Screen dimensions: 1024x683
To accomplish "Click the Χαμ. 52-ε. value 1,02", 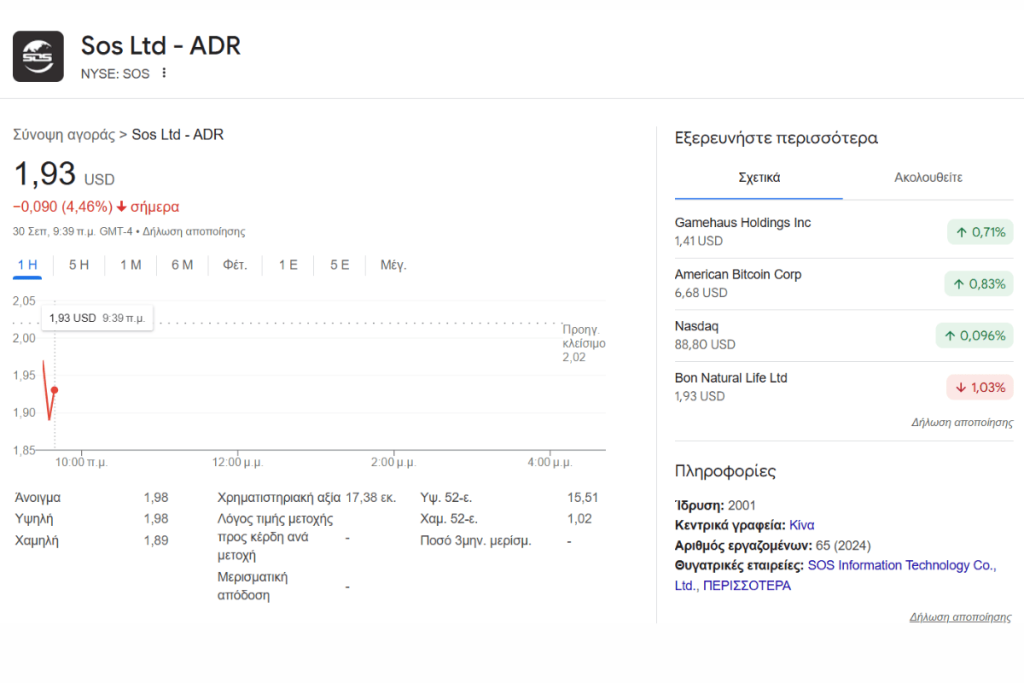I will tap(579, 519).
